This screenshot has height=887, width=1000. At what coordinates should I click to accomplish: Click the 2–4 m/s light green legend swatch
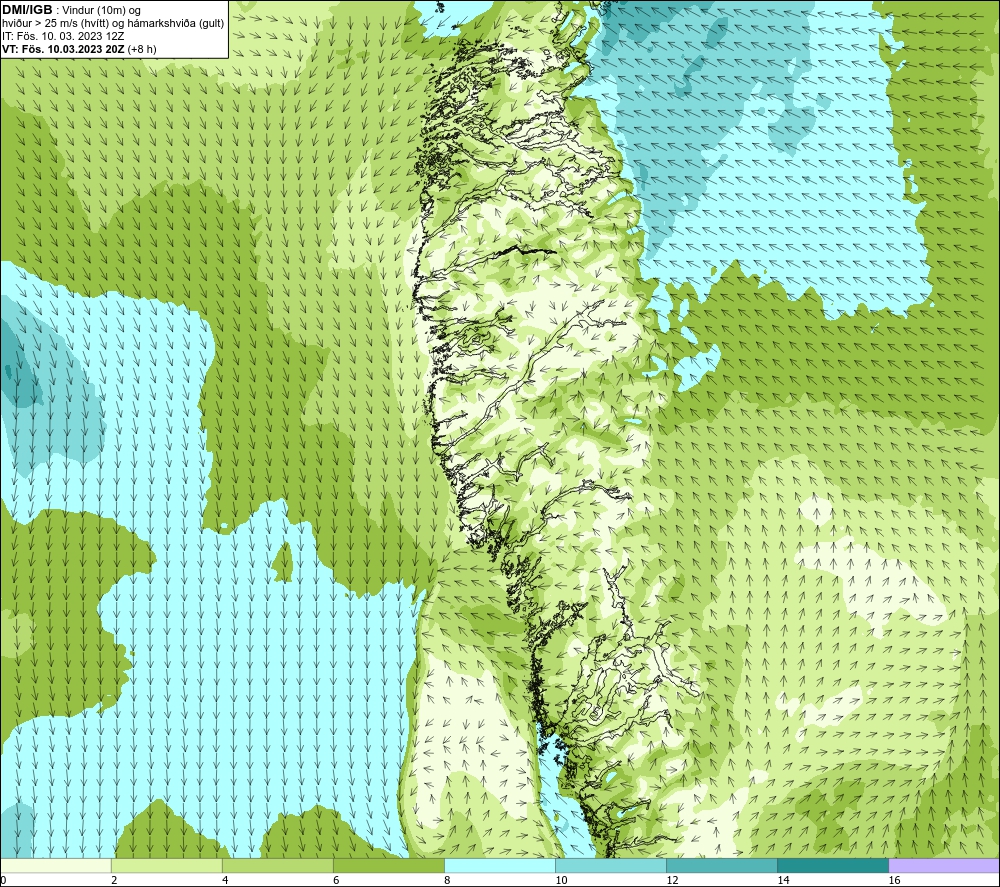point(166,865)
